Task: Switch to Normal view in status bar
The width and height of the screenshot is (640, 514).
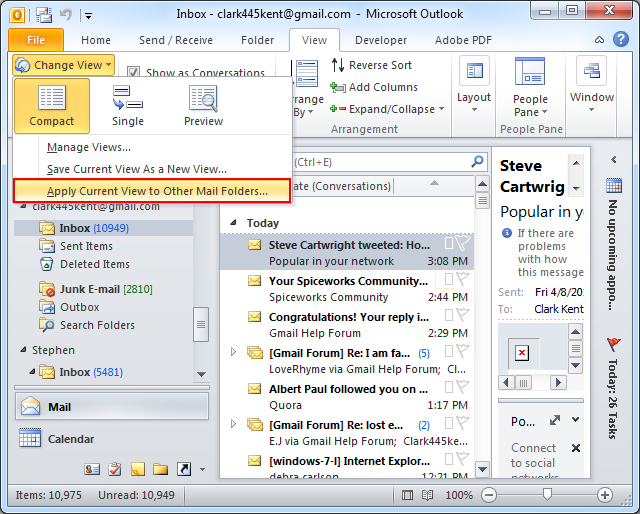Action: click(x=407, y=495)
